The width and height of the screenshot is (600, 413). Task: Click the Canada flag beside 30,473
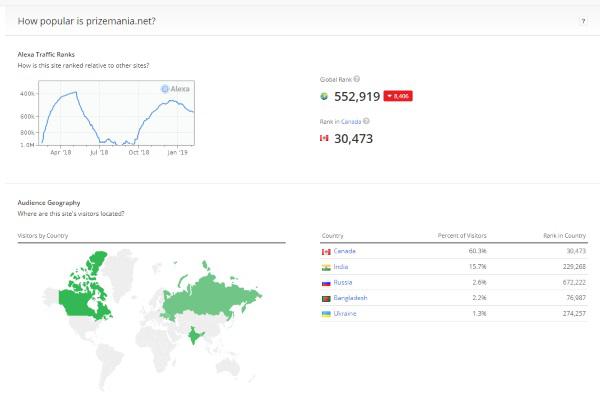(x=324, y=138)
